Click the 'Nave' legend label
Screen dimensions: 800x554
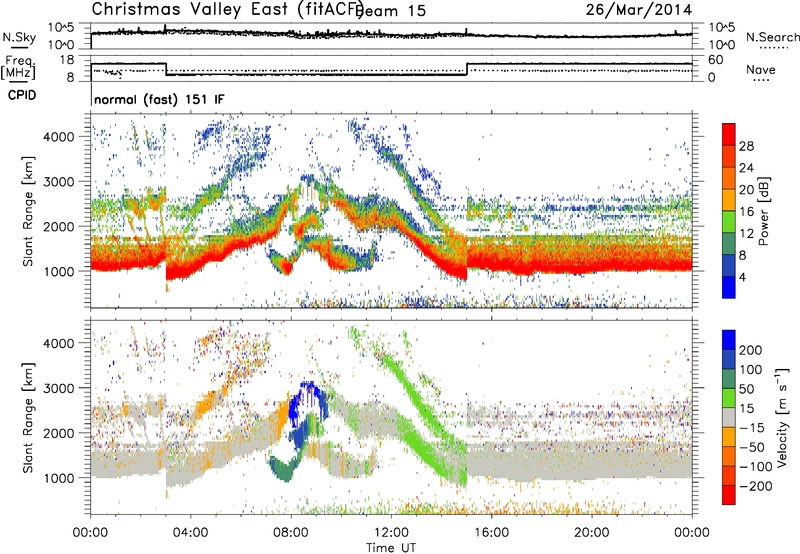760,69
